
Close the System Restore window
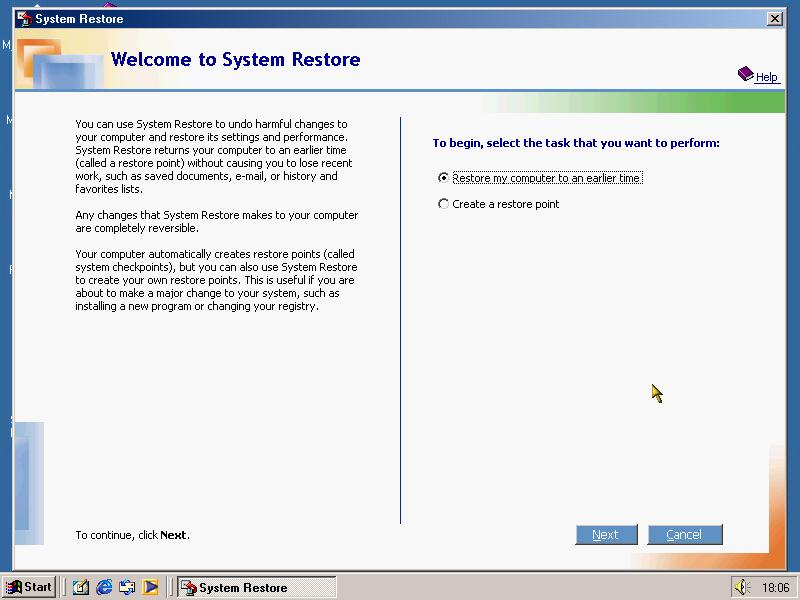pyautogui.click(x=774, y=19)
